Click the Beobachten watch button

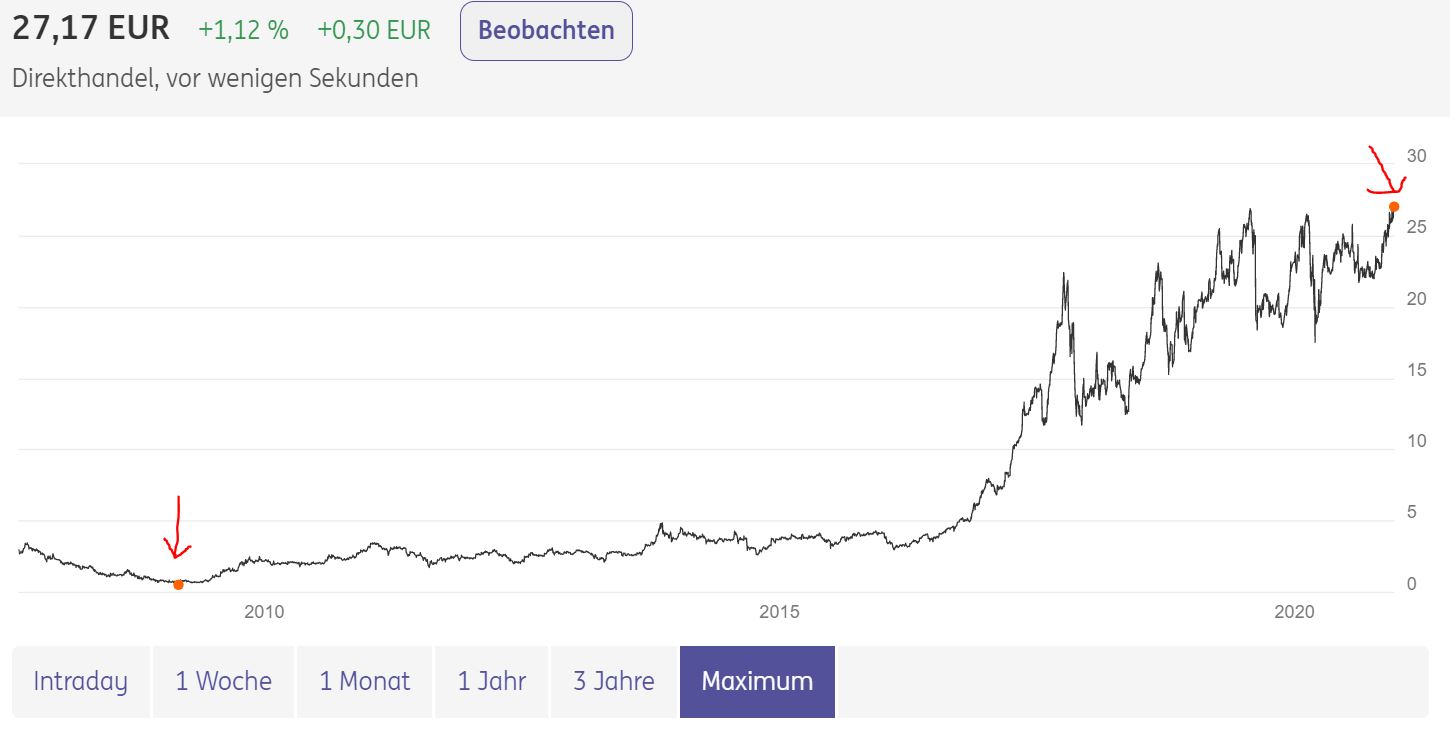click(x=546, y=31)
